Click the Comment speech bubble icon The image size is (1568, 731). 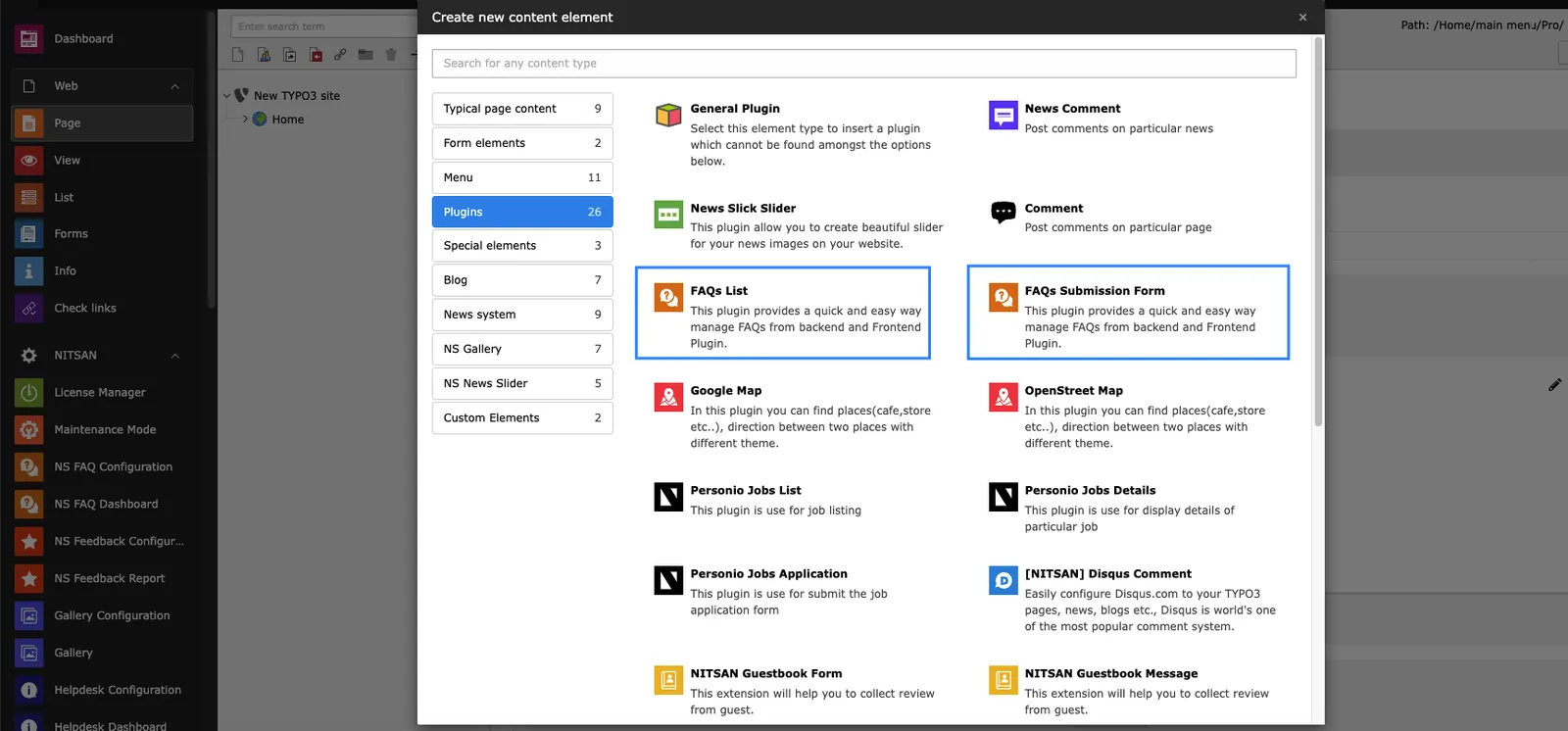tap(1004, 212)
